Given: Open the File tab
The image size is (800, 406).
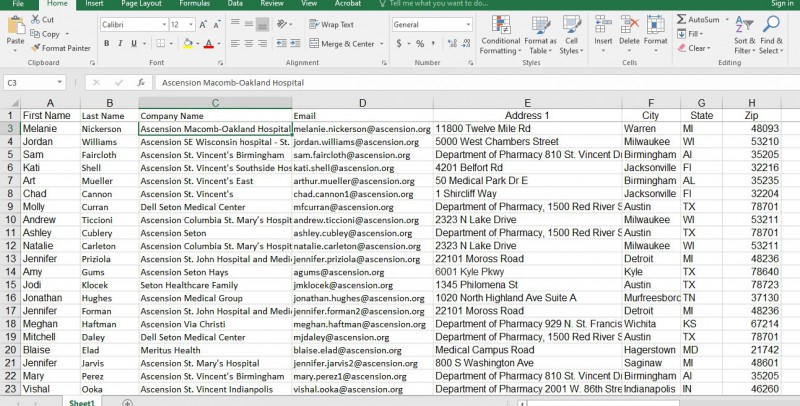Looking at the screenshot, I should tap(18, 4).
